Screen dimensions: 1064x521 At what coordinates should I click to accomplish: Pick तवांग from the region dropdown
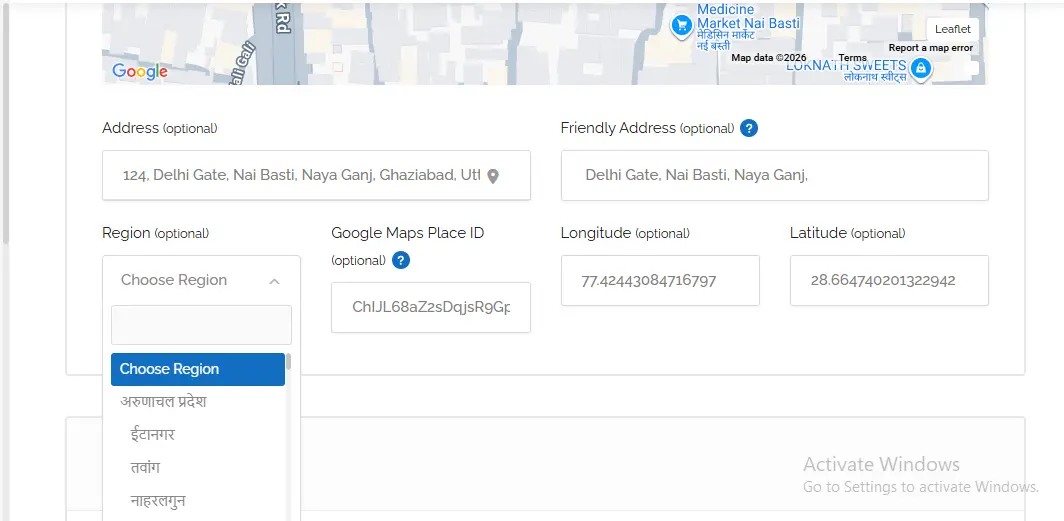point(145,468)
